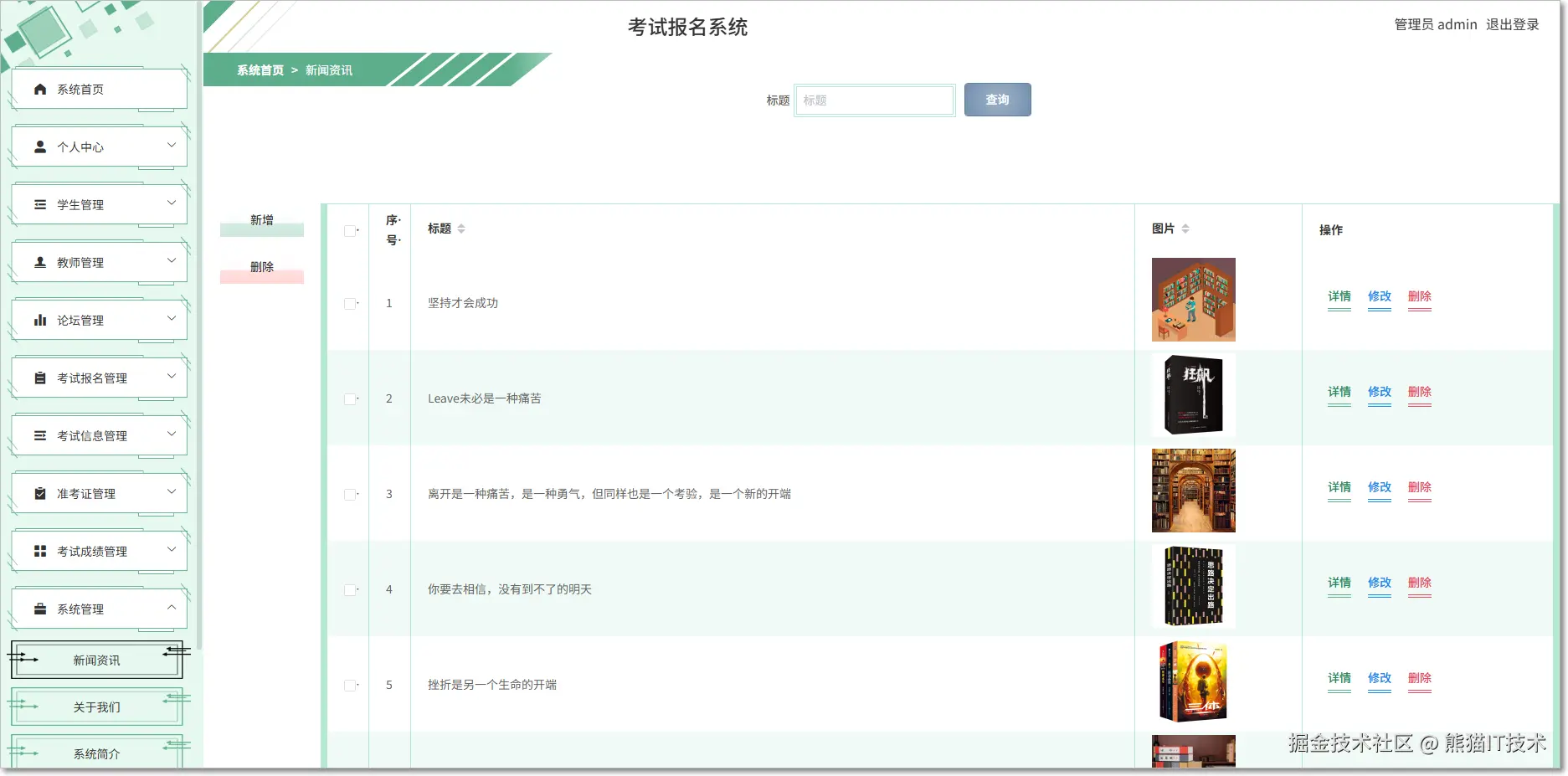Check the row 1 checkbox for 坚持才会成功
1568x776 pixels.
click(350, 304)
